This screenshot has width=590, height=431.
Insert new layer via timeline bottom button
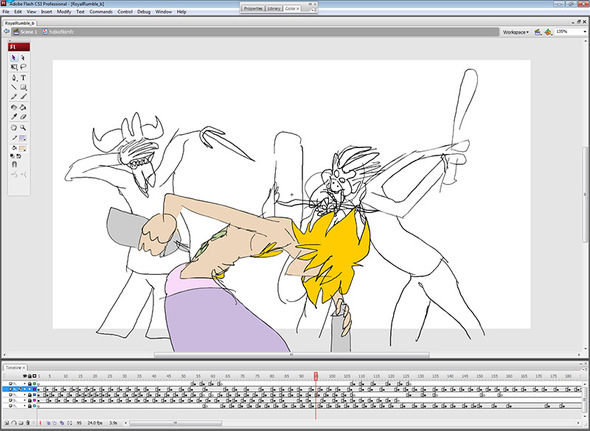click(x=7, y=423)
